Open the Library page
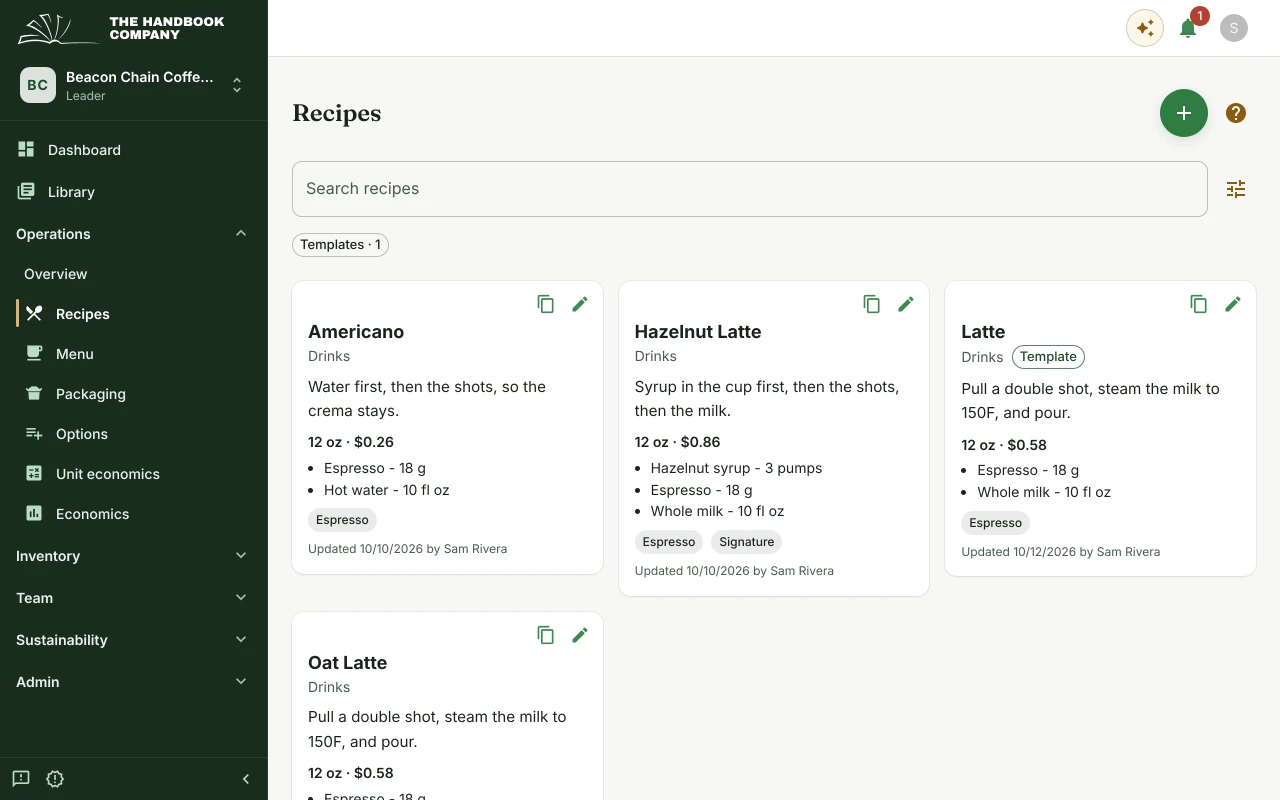 (134, 192)
